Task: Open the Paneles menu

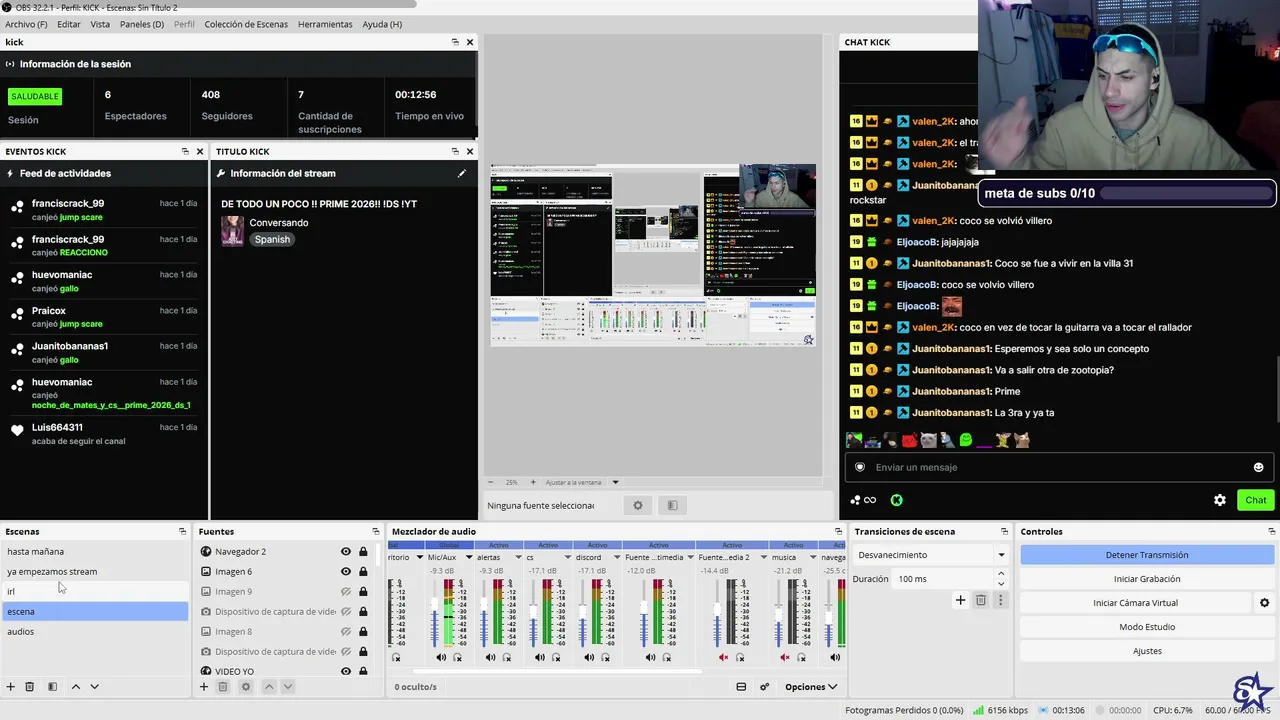Action: (x=142, y=24)
